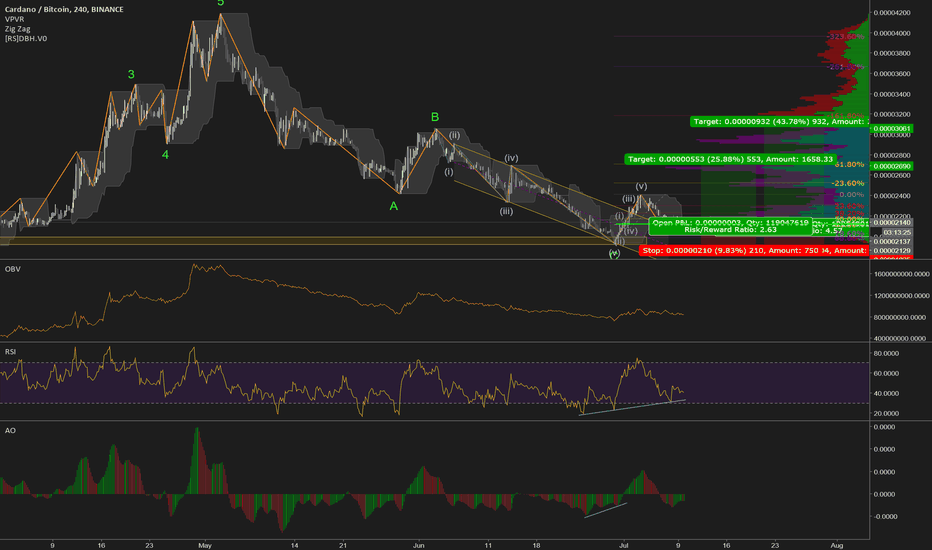Click the AO pane label
The image size is (932, 550).
pos(10,430)
